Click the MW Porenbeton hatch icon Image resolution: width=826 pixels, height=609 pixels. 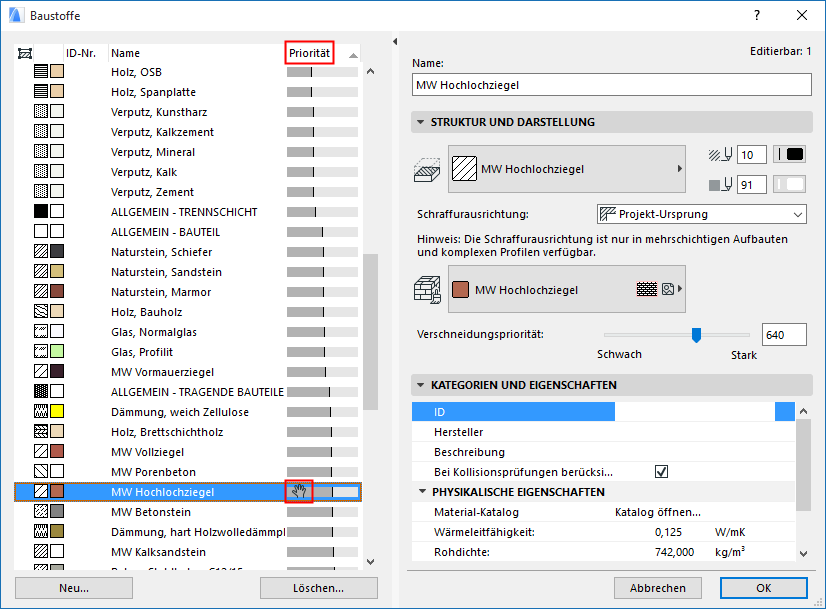click(x=41, y=472)
